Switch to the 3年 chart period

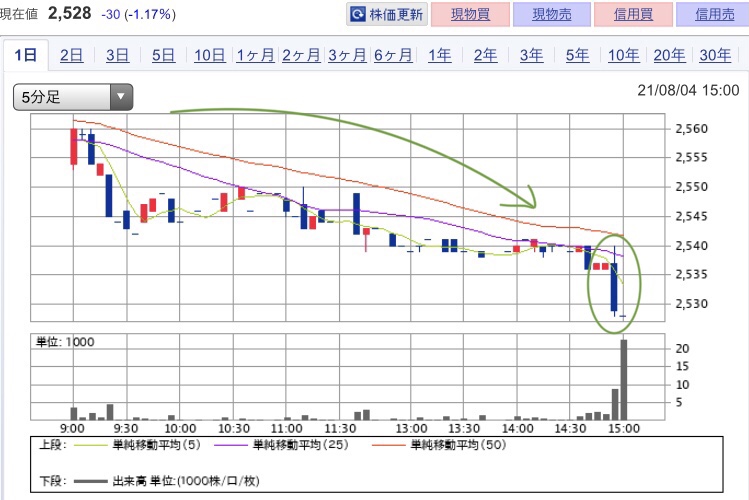(x=531, y=55)
